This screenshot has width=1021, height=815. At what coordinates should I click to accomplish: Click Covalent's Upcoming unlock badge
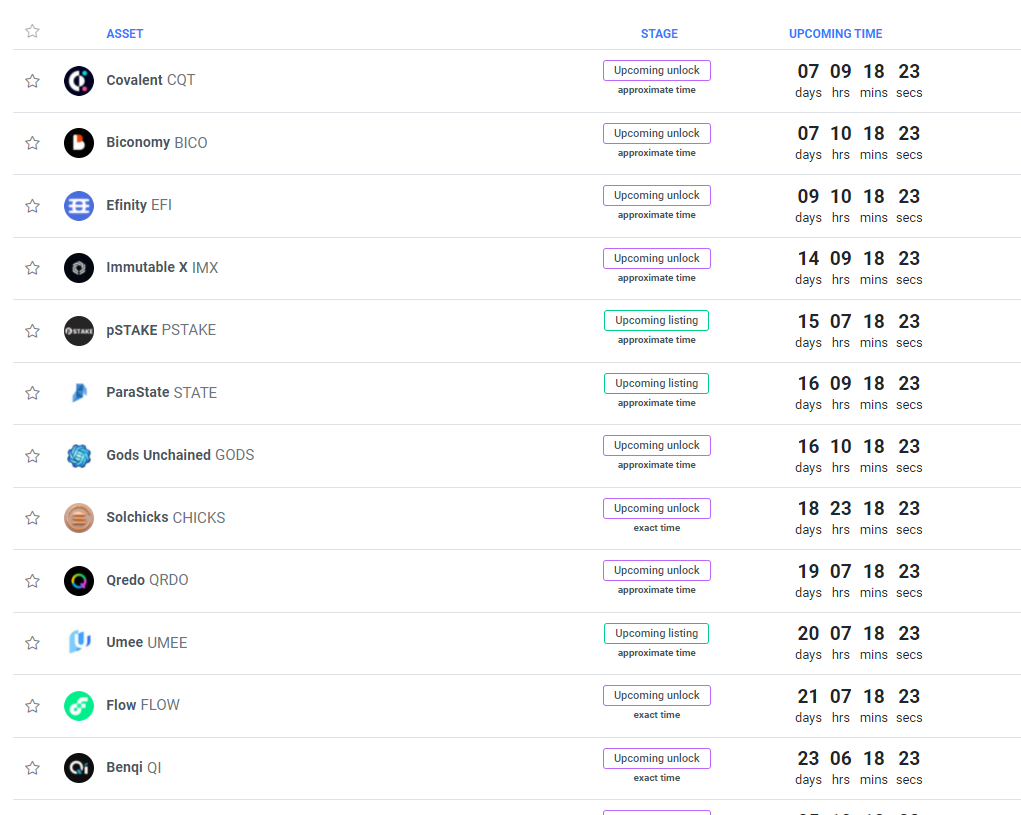(x=656, y=70)
